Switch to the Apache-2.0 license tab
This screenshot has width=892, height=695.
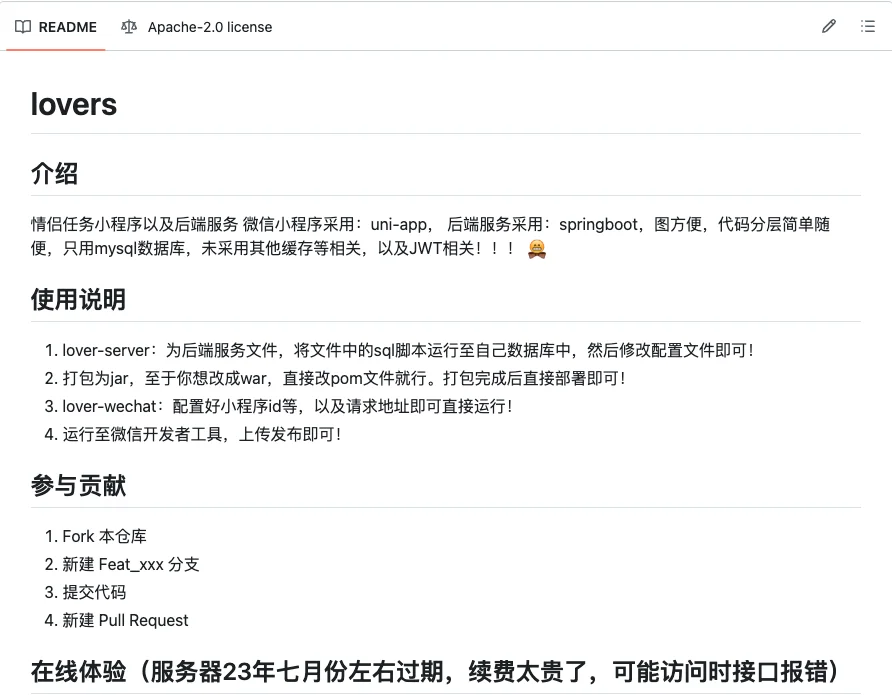coord(210,27)
